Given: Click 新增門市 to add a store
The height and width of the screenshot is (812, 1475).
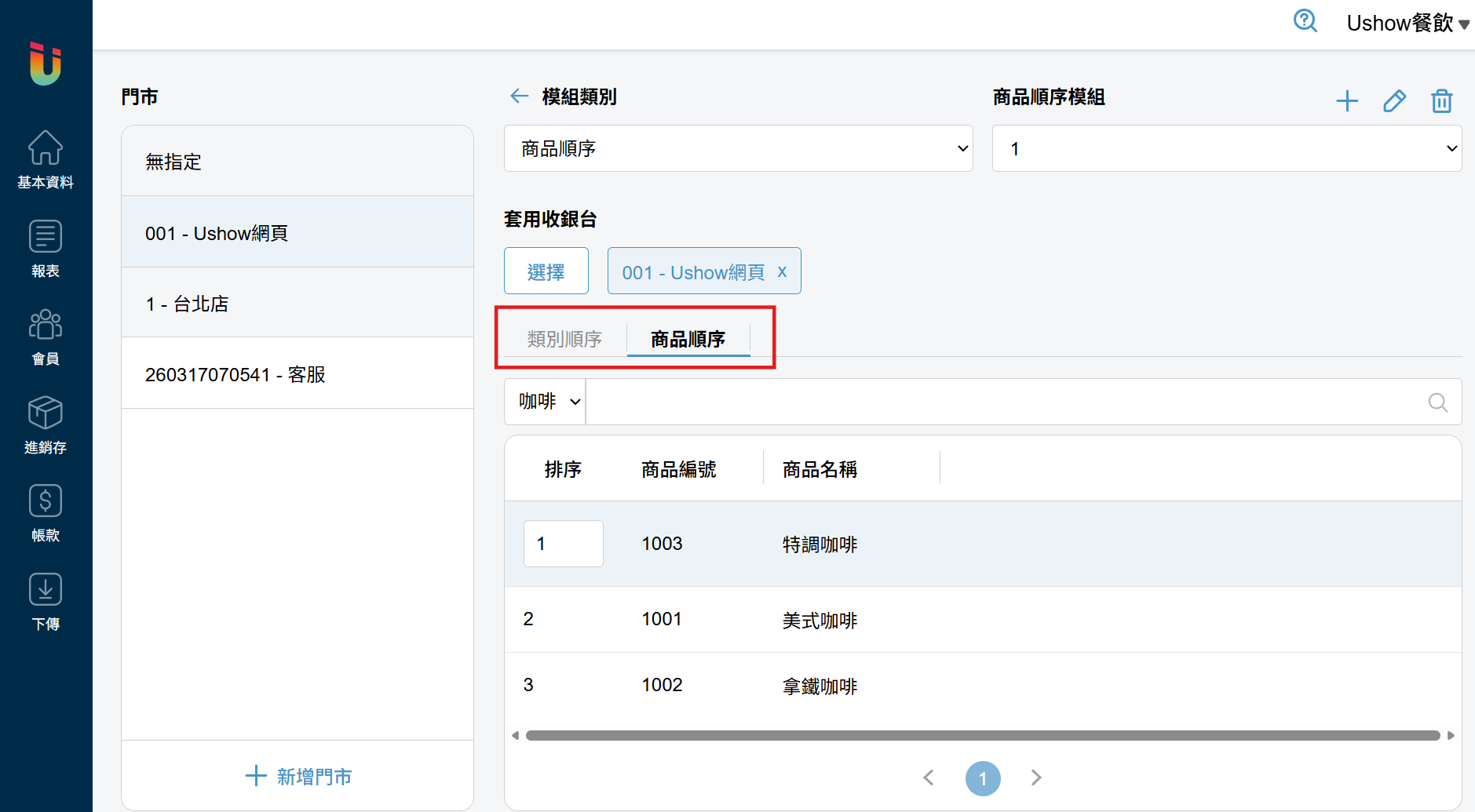Looking at the screenshot, I should 298,777.
